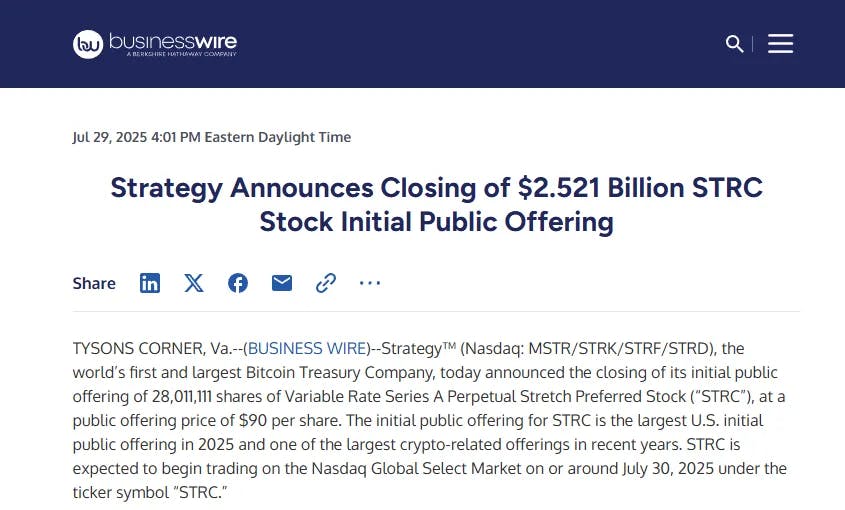Share article on Facebook
This screenshot has height=510, width=845.
238,283
